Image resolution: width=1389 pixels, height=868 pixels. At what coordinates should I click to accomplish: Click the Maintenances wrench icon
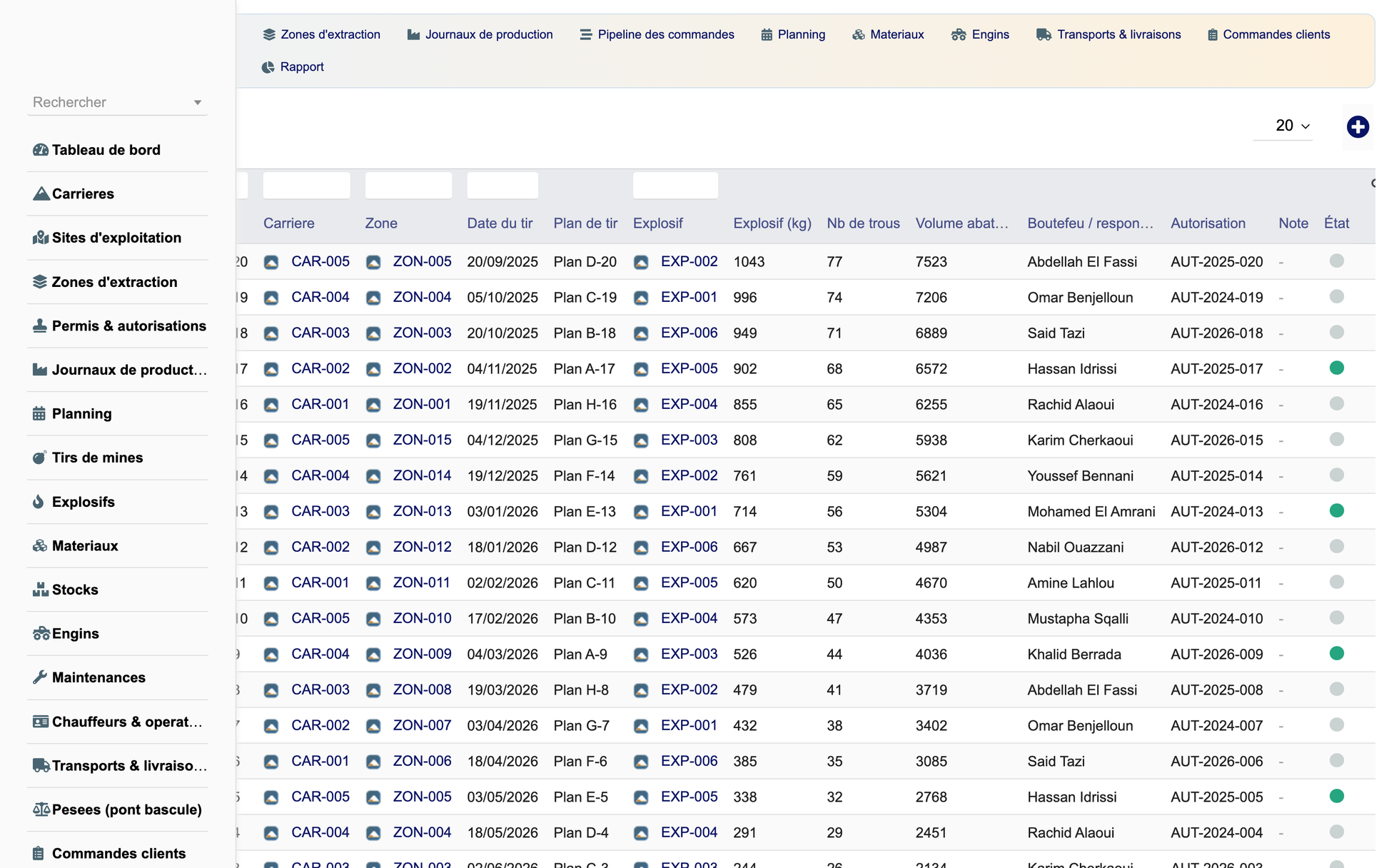tap(40, 677)
